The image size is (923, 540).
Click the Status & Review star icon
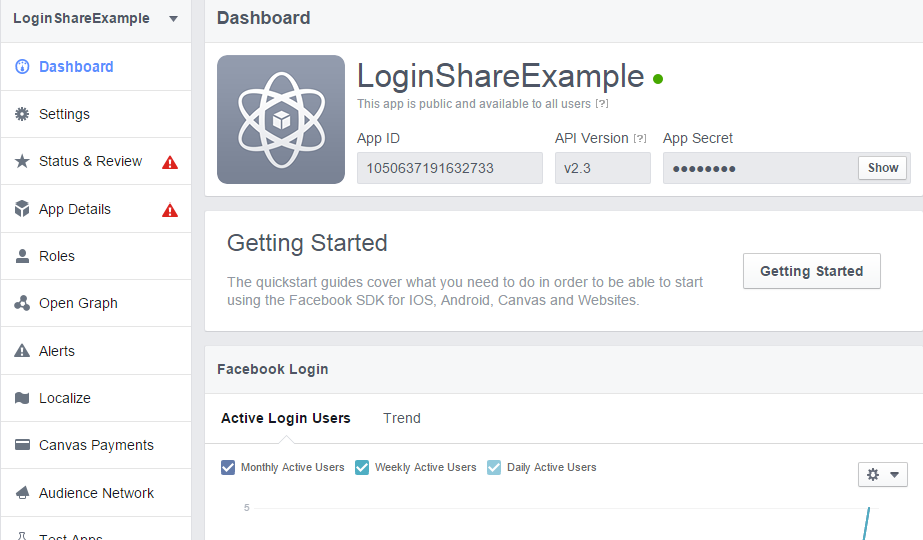click(x=22, y=161)
